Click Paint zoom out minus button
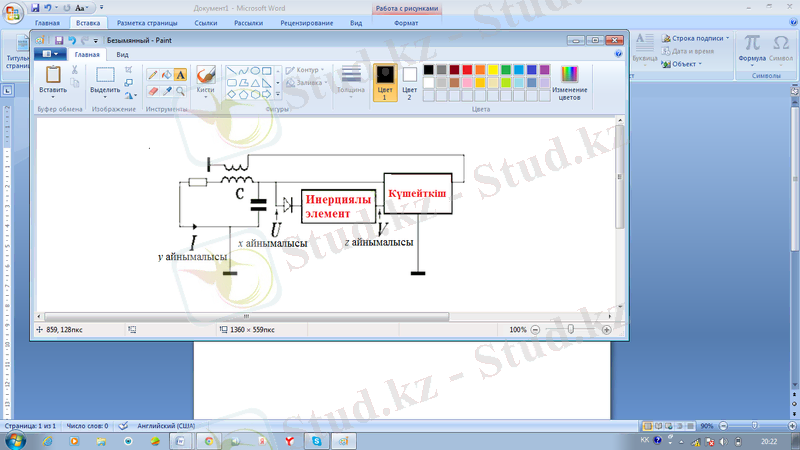800x450 pixels. point(535,330)
